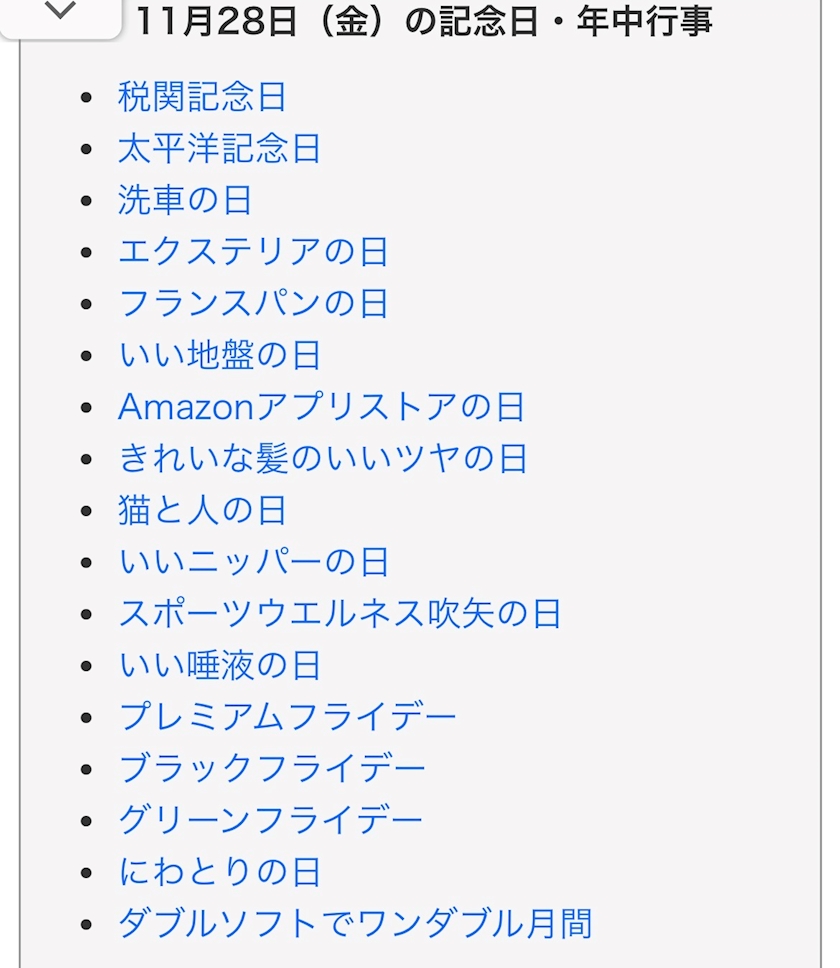The width and height of the screenshot is (840, 968).
Task: Click the 11月28日の記念日・年中行事 heading
Action: click(423, 20)
